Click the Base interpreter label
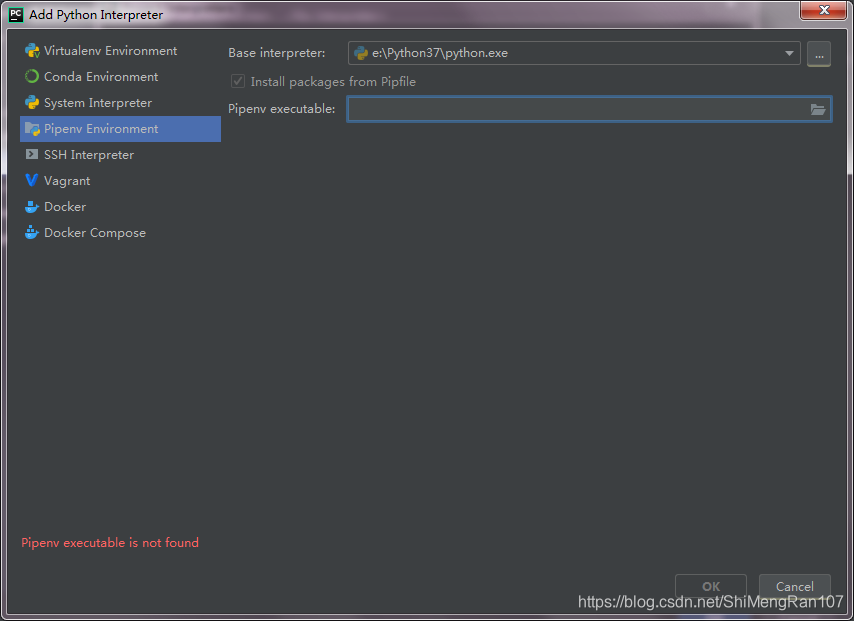 (277, 53)
